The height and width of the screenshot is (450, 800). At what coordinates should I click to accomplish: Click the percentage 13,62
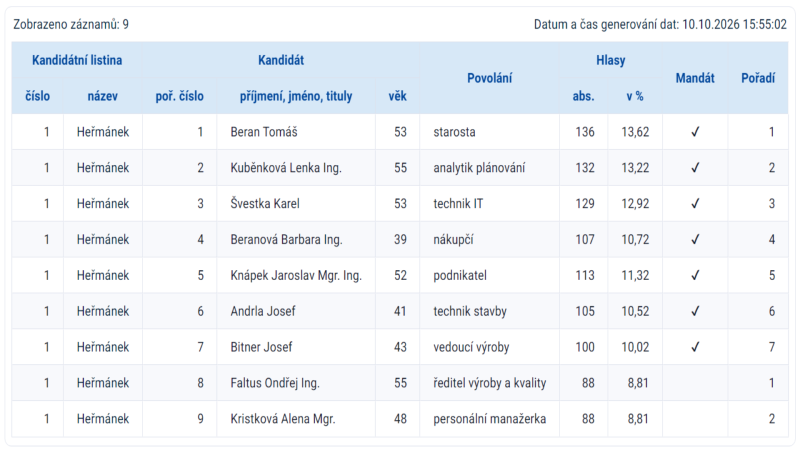[x=635, y=132]
